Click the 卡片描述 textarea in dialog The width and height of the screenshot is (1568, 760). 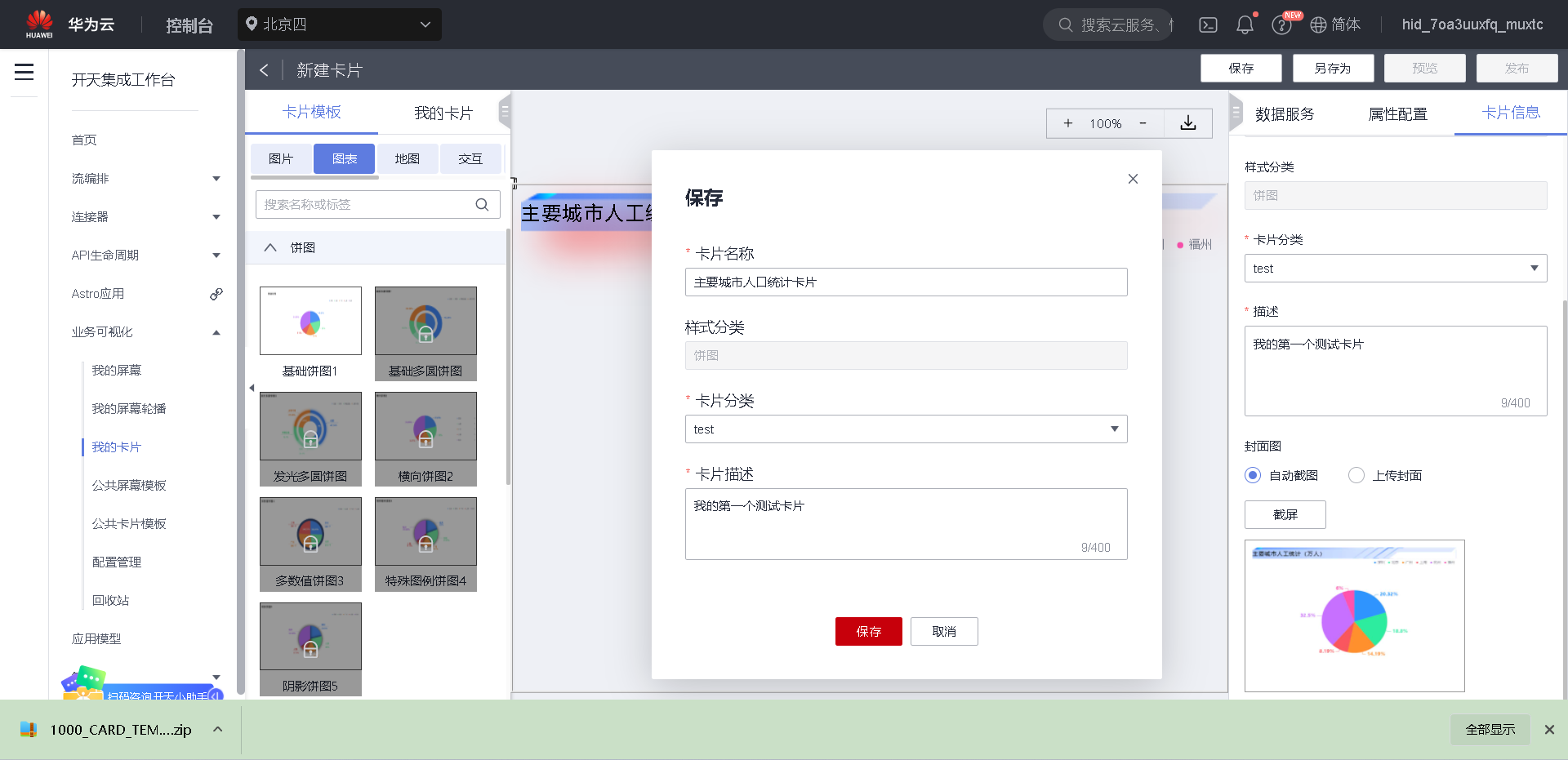(x=906, y=524)
